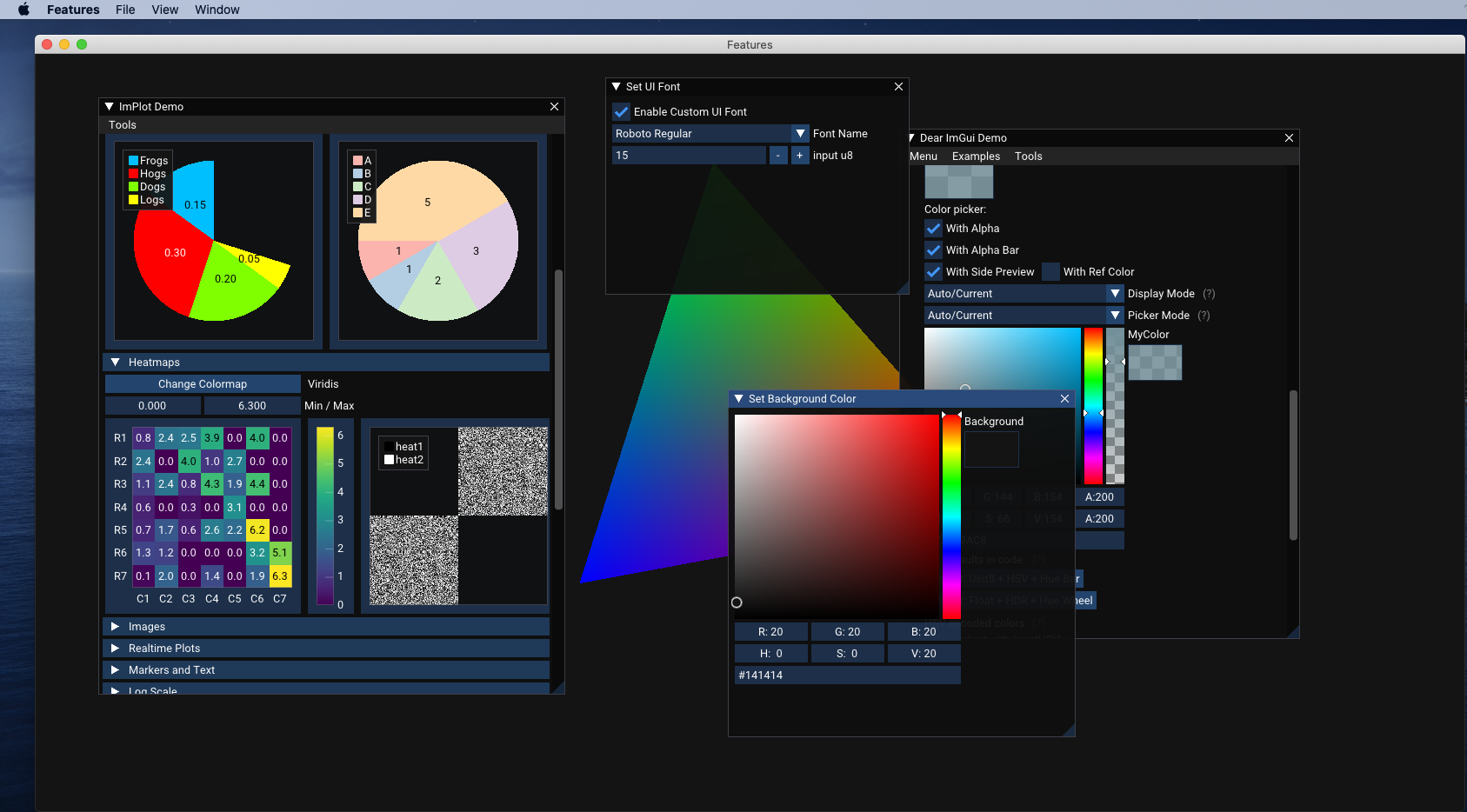Toggle Dogs legend icon in pie chart

[x=133, y=187]
